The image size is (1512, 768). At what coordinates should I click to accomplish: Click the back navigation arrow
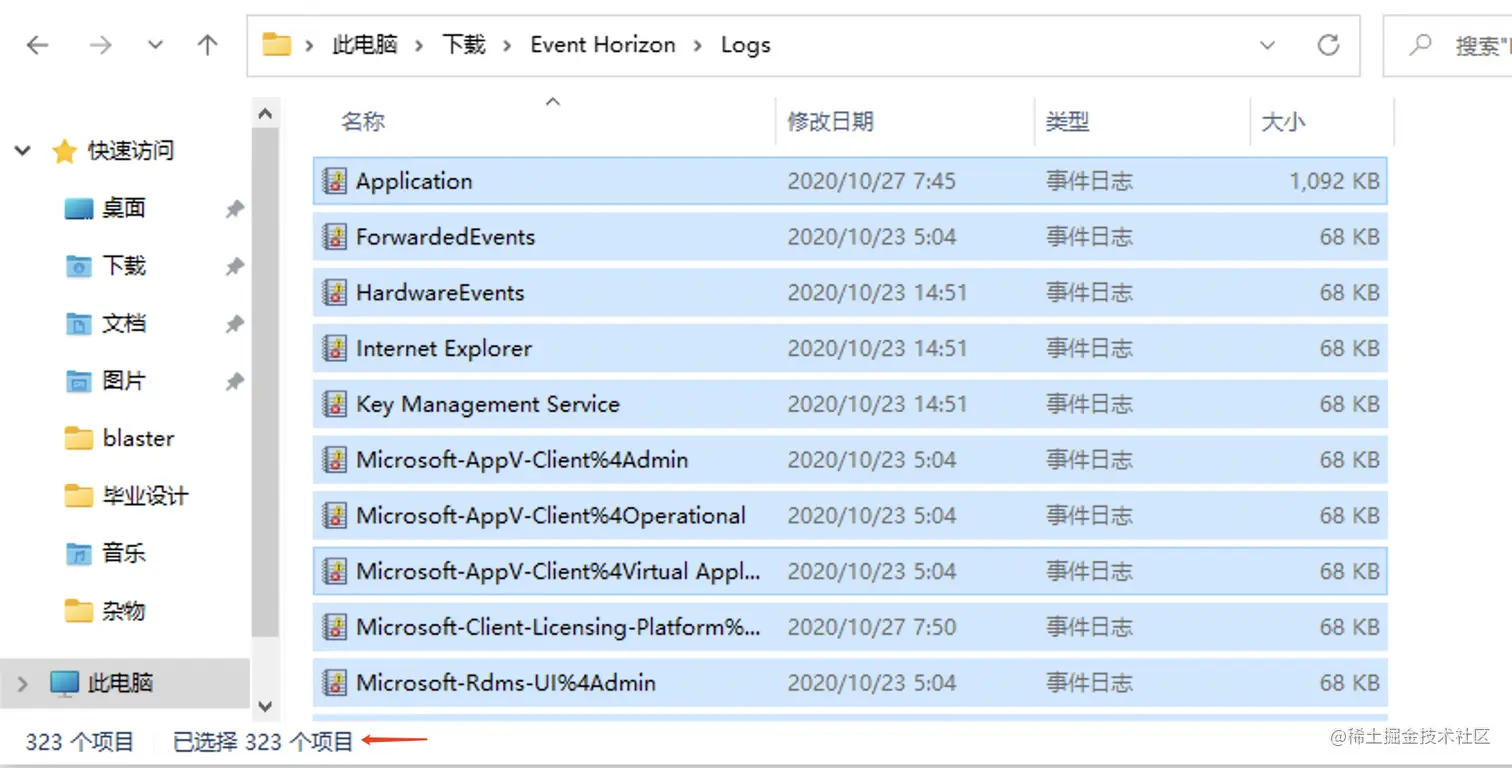(x=37, y=45)
